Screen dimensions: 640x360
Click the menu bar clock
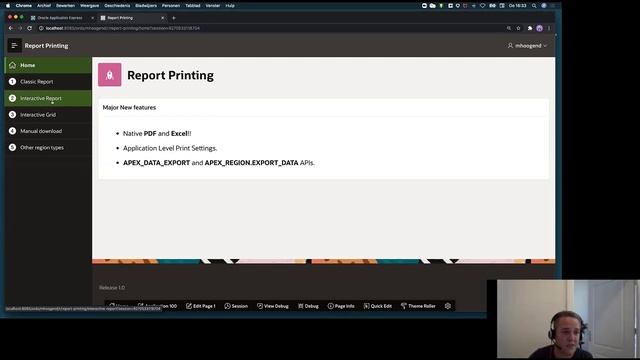tap(518, 6)
